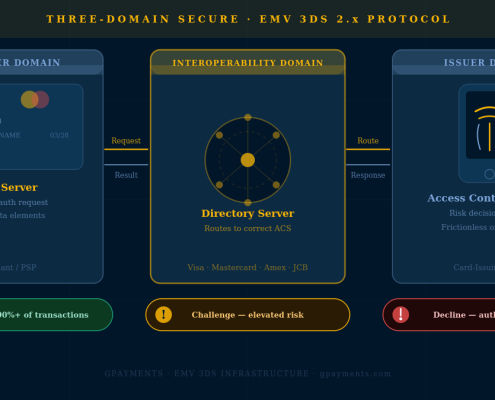Click the phone home button circle
Viewport: 495px width, 400px height.
coord(489,174)
